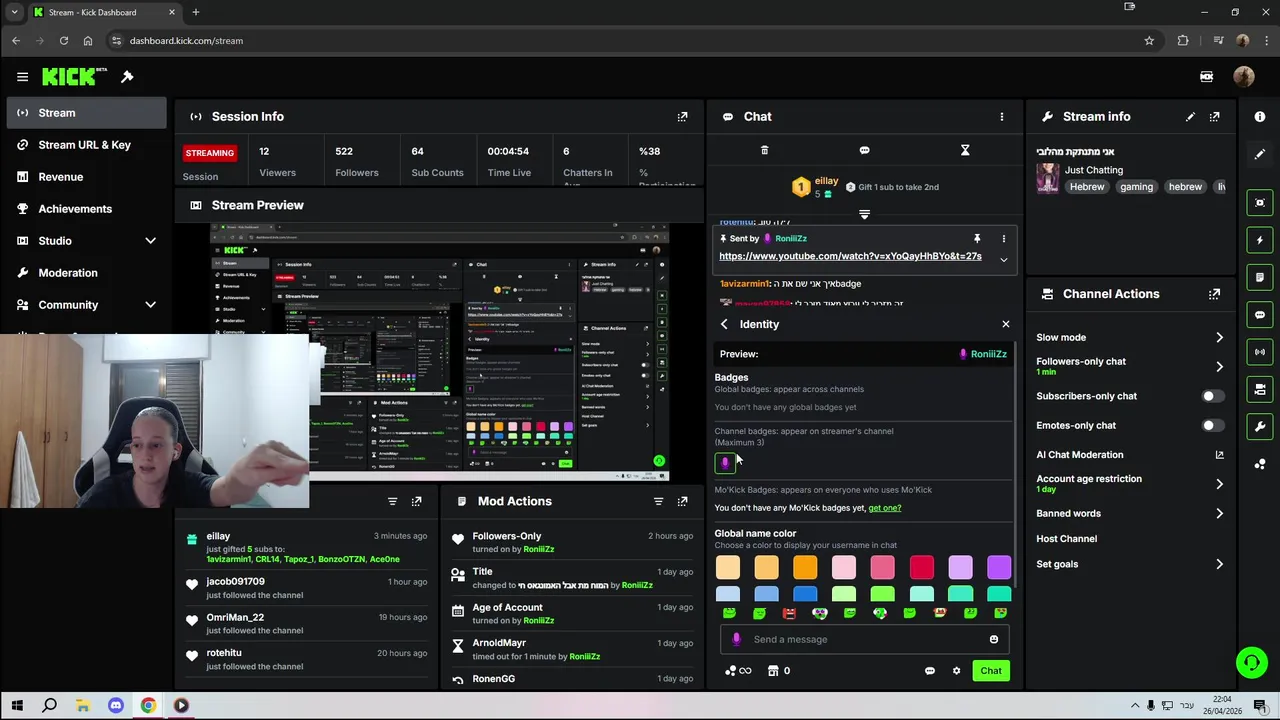Expand the Community sidebar section
Screen dimensions: 1280x720
150,305
